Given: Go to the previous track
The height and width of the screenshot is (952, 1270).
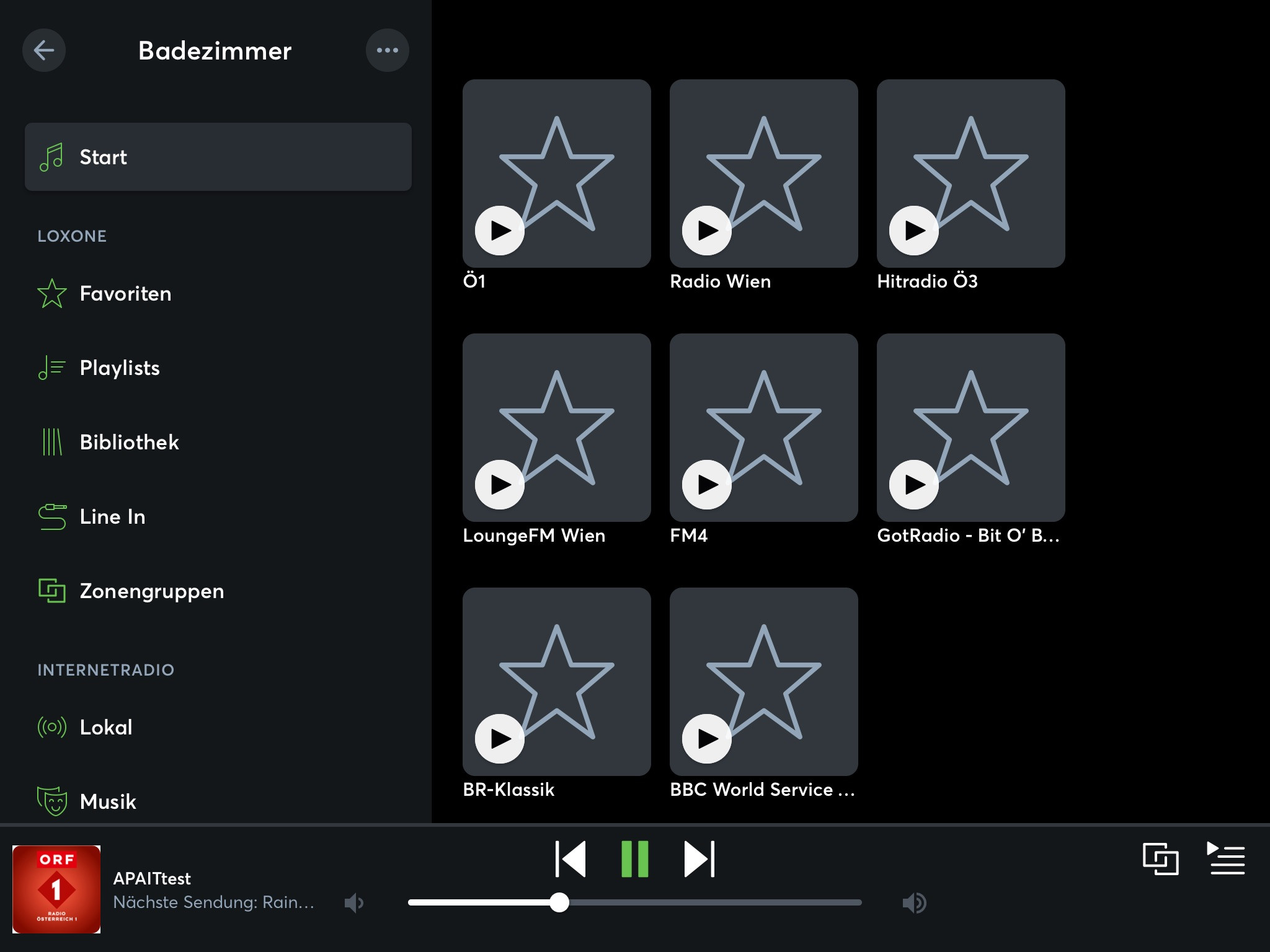Looking at the screenshot, I should [571, 859].
